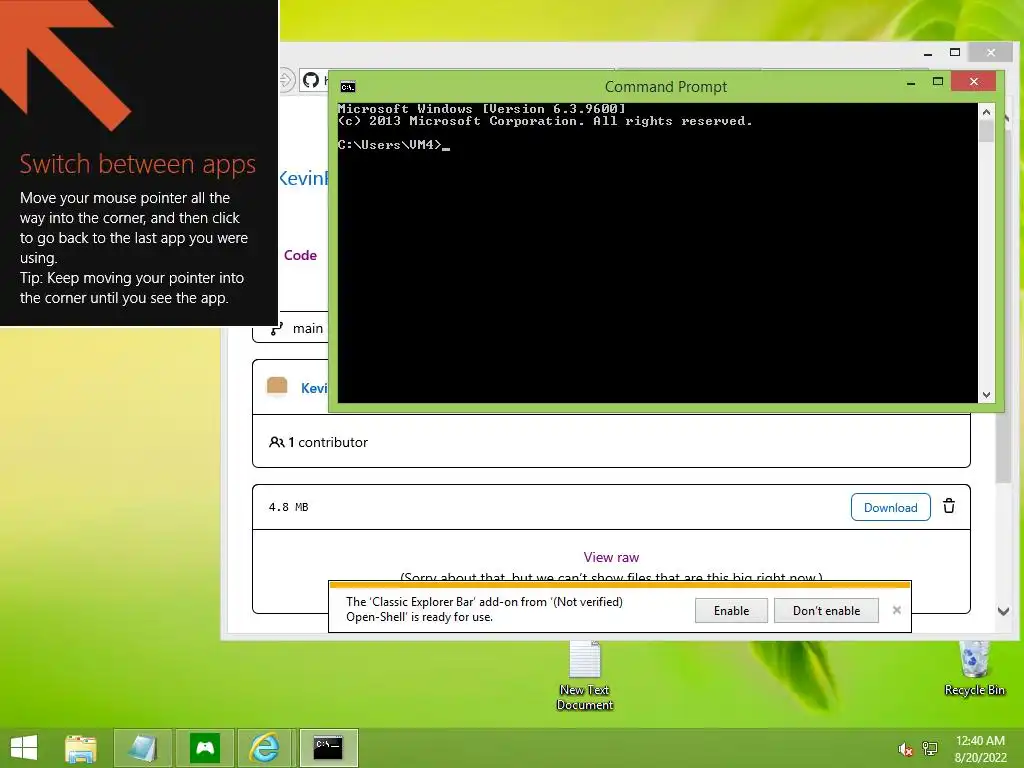Click the muted volume tray icon
The height and width of the screenshot is (768, 1024).
point(905,749)
